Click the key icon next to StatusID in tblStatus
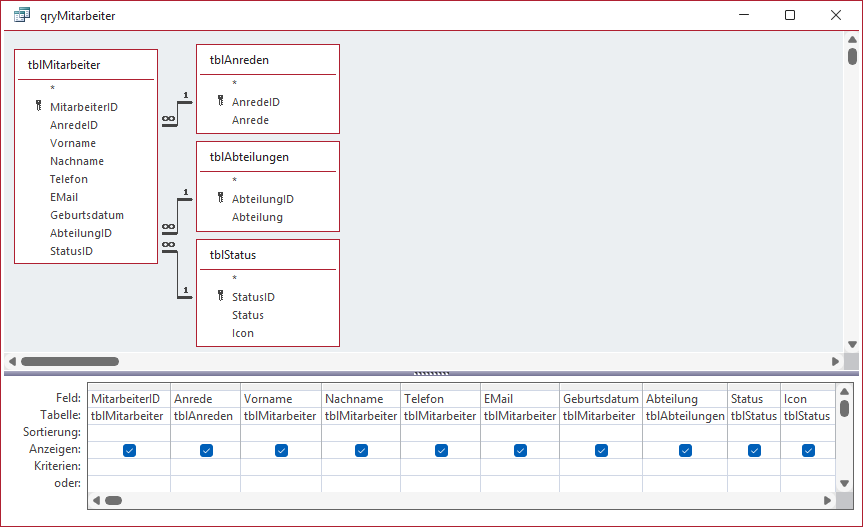The width and height of the screenshot is (863, 527). 220,297
